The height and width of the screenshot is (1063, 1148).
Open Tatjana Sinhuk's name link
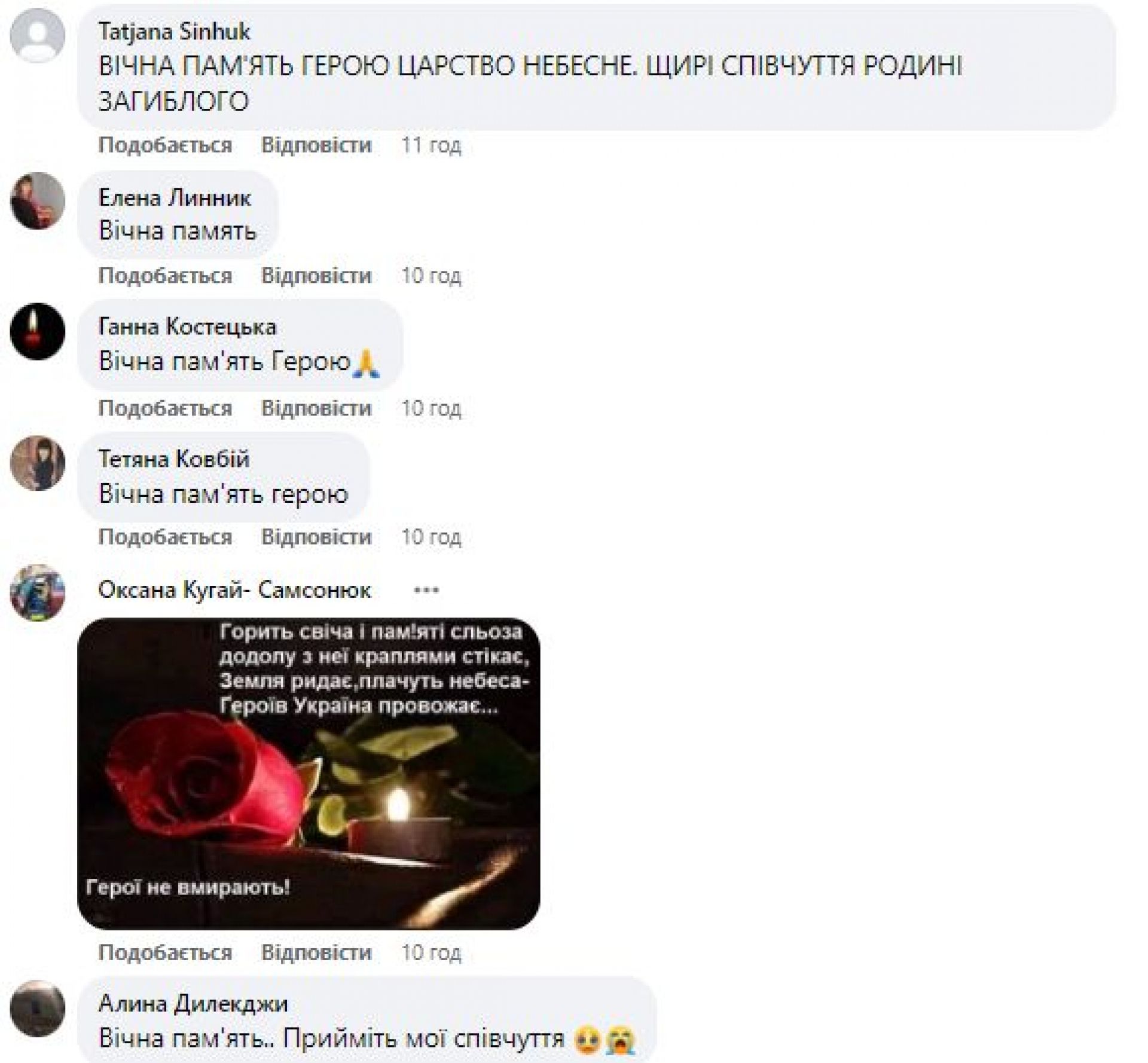pyautogui.click(x=174, y=32)
